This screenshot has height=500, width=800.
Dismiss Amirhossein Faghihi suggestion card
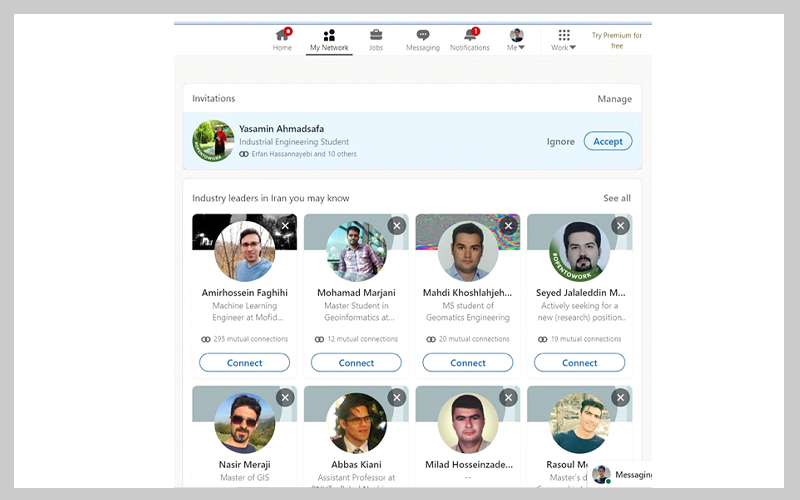pos(285,226)
